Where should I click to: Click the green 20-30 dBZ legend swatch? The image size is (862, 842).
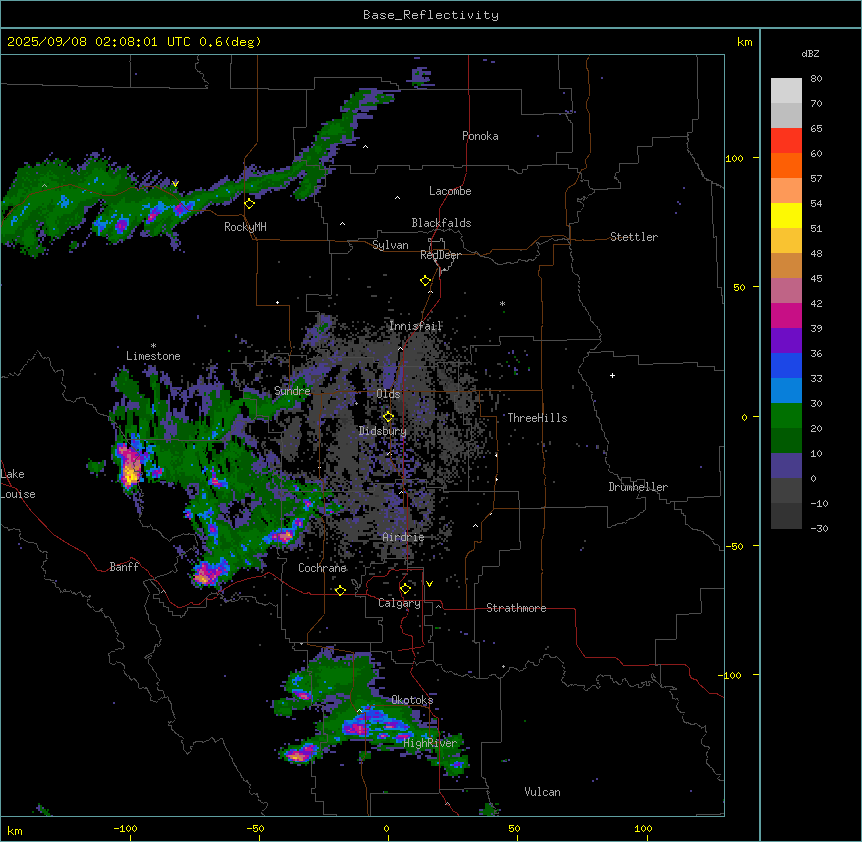pyautogui.click(x=786, y=416)
